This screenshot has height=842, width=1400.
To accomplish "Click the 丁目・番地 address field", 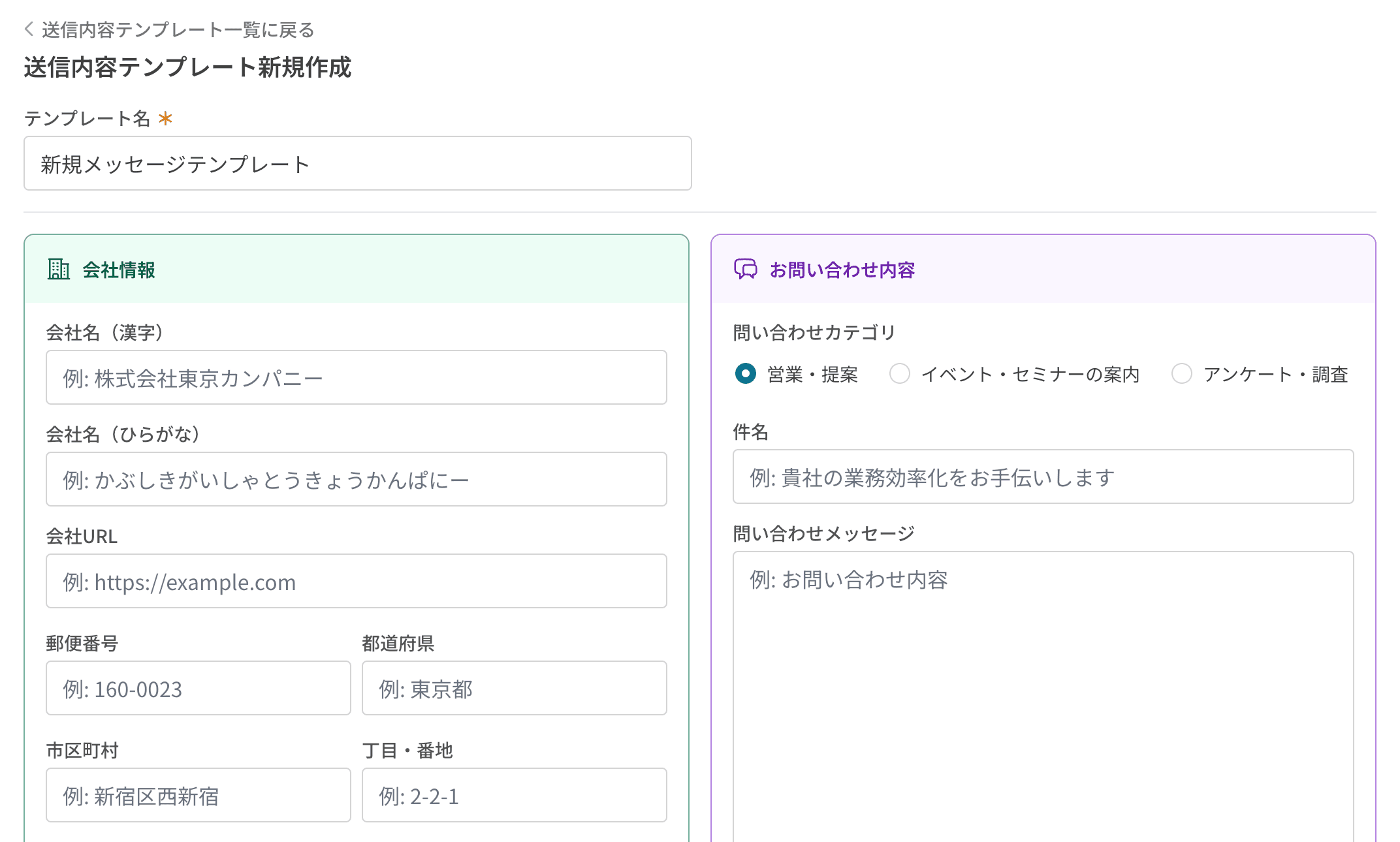I will click(514, 795).
